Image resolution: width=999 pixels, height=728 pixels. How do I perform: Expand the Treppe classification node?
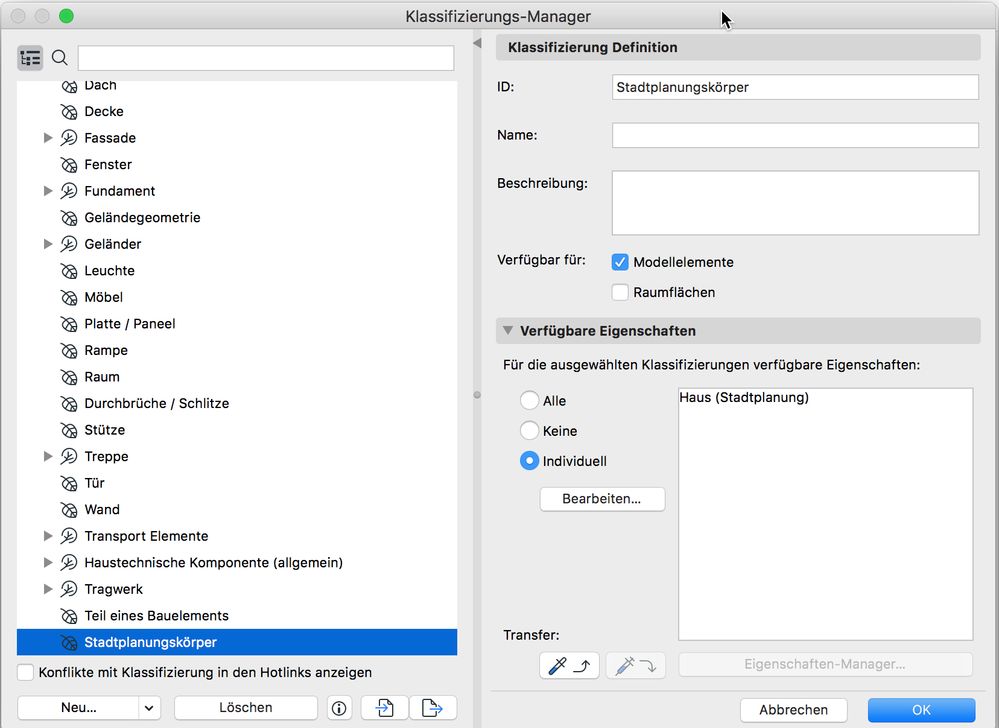(x=48, y=457)
